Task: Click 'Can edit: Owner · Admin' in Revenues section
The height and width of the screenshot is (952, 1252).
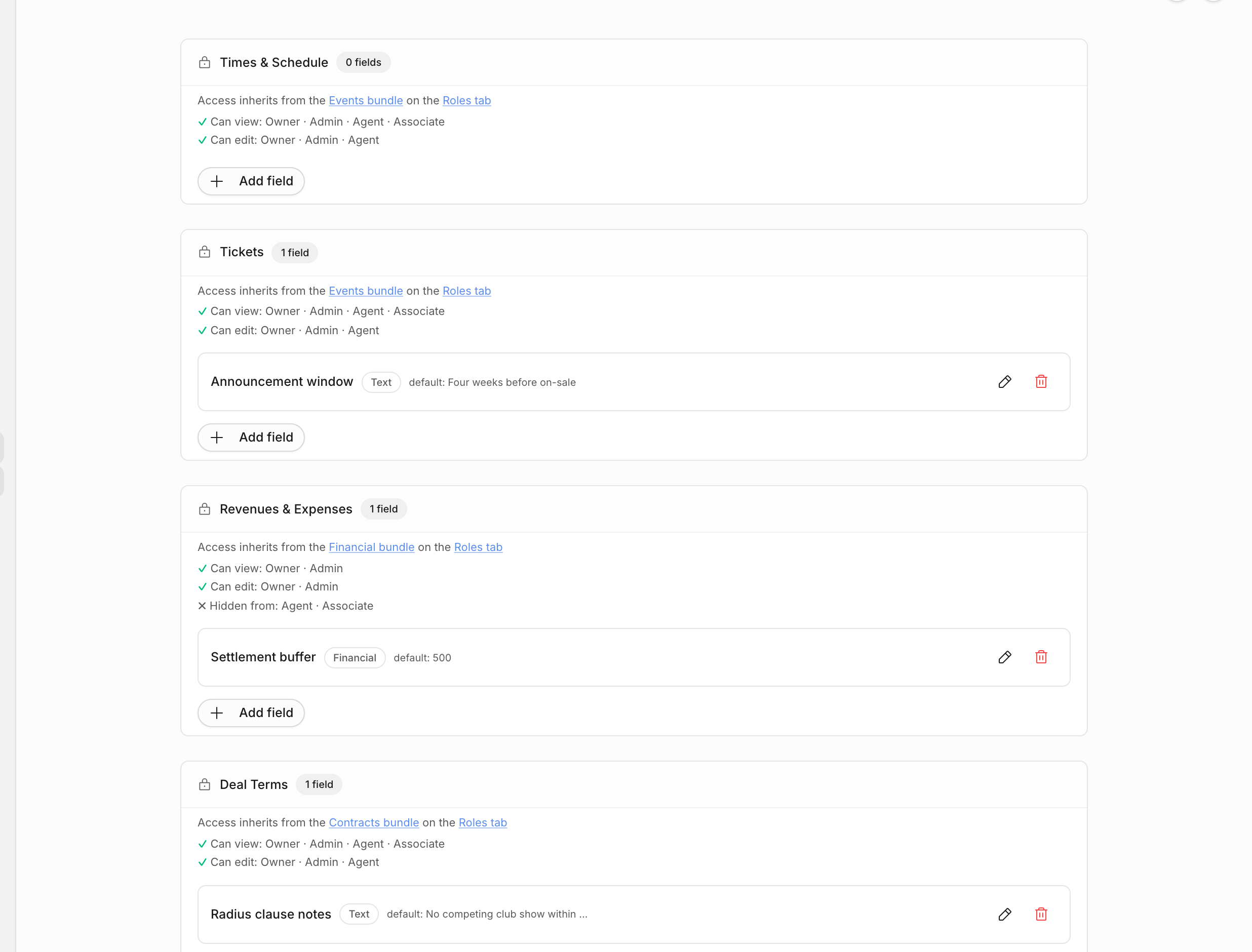Action: (268, 586)
